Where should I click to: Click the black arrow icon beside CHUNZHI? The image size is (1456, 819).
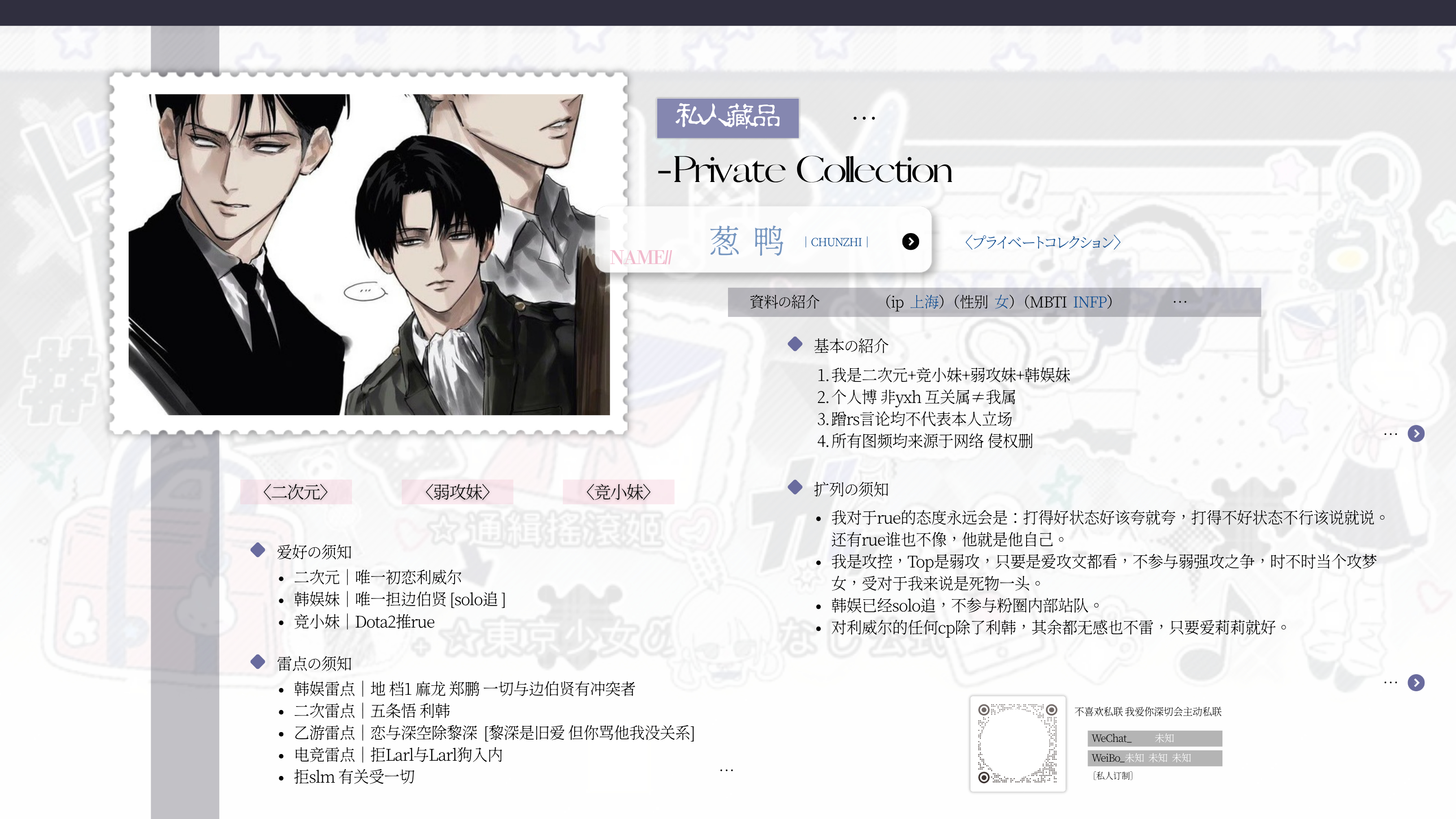(x=910, y=241)
